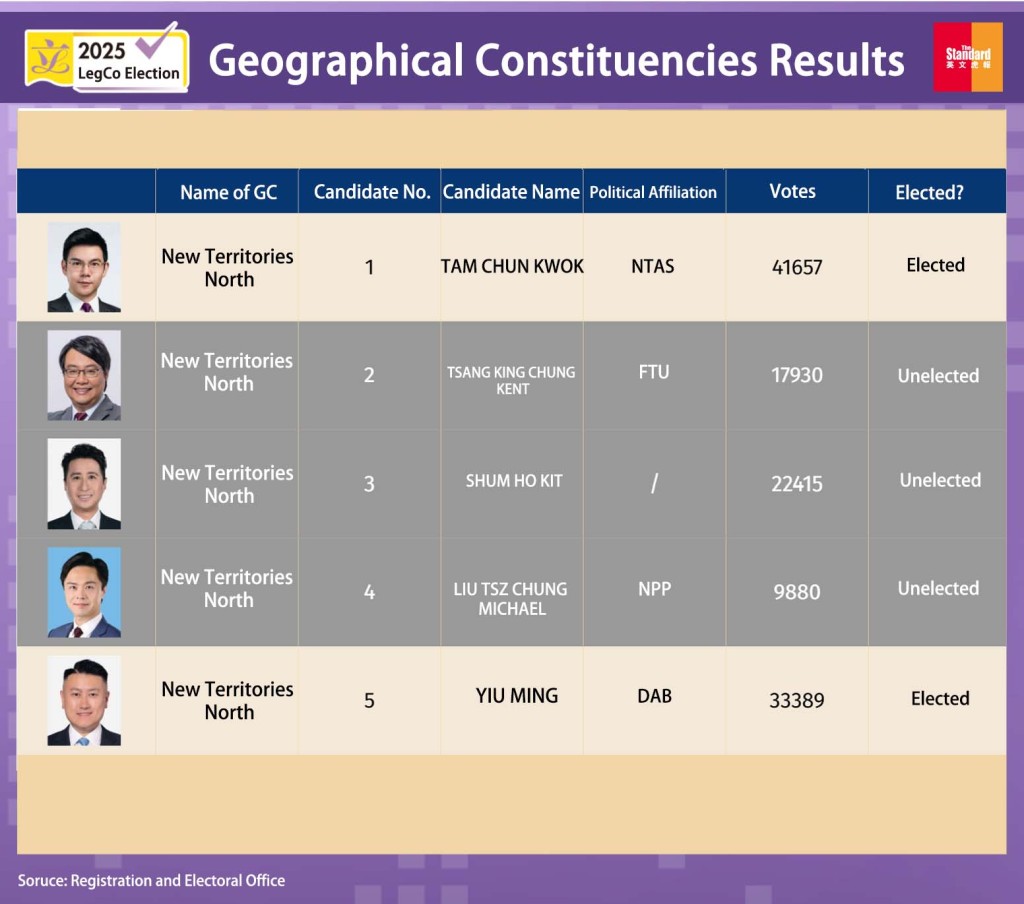The width and height of the screenshot is (1024, 904).
Task: Click the vote count 41657
Action: point(797,267)
